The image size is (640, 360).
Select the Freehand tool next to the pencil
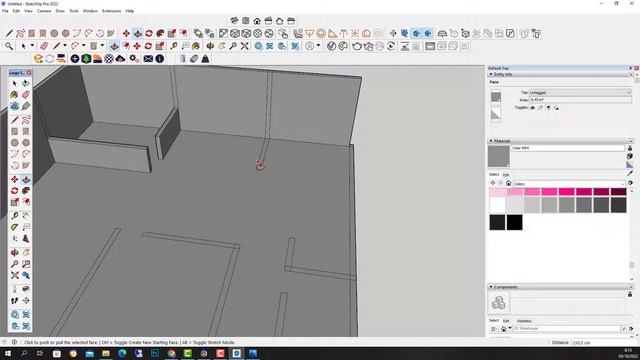pyautogui.click(x=20, y=33)
